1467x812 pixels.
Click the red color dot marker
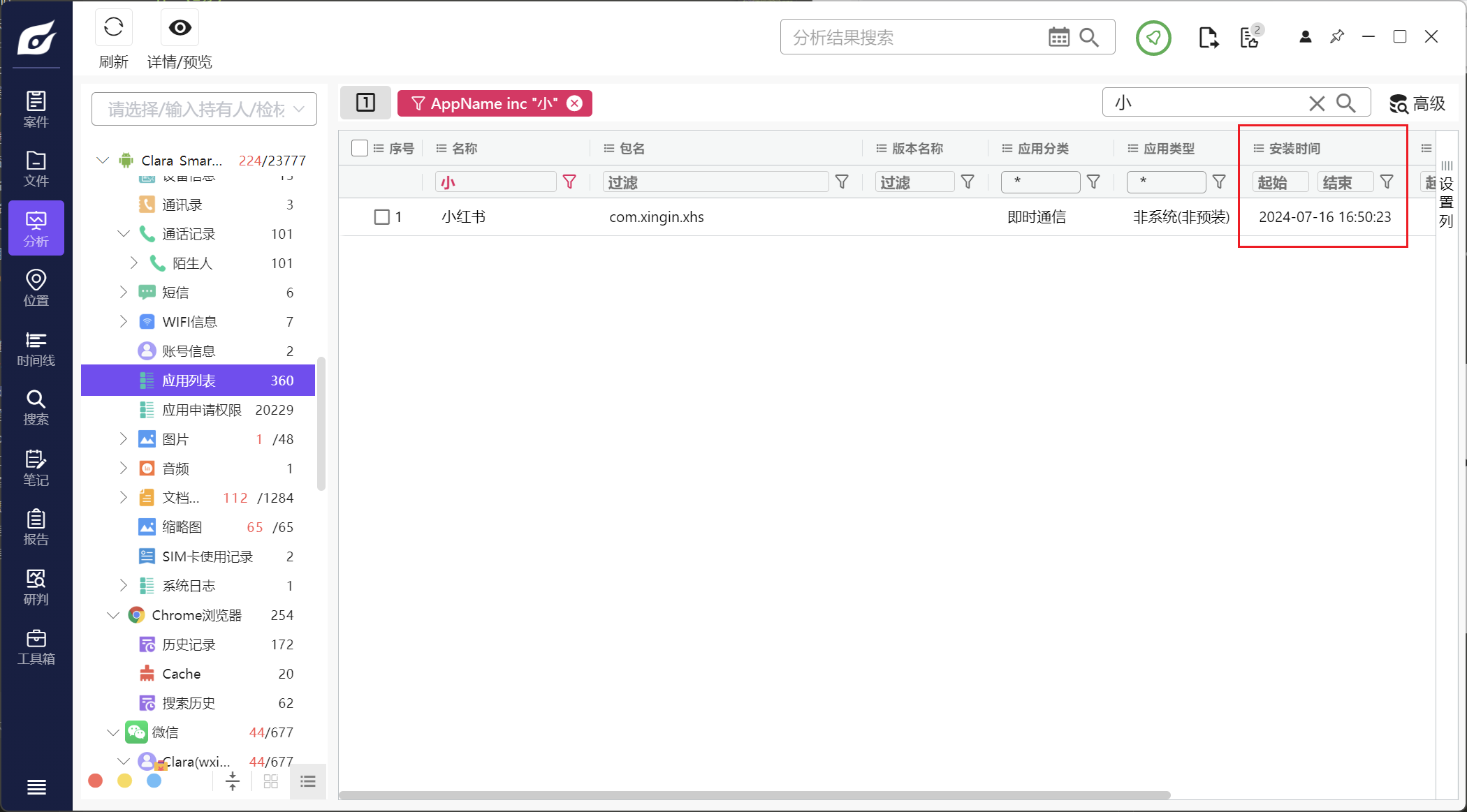point(96,781)
